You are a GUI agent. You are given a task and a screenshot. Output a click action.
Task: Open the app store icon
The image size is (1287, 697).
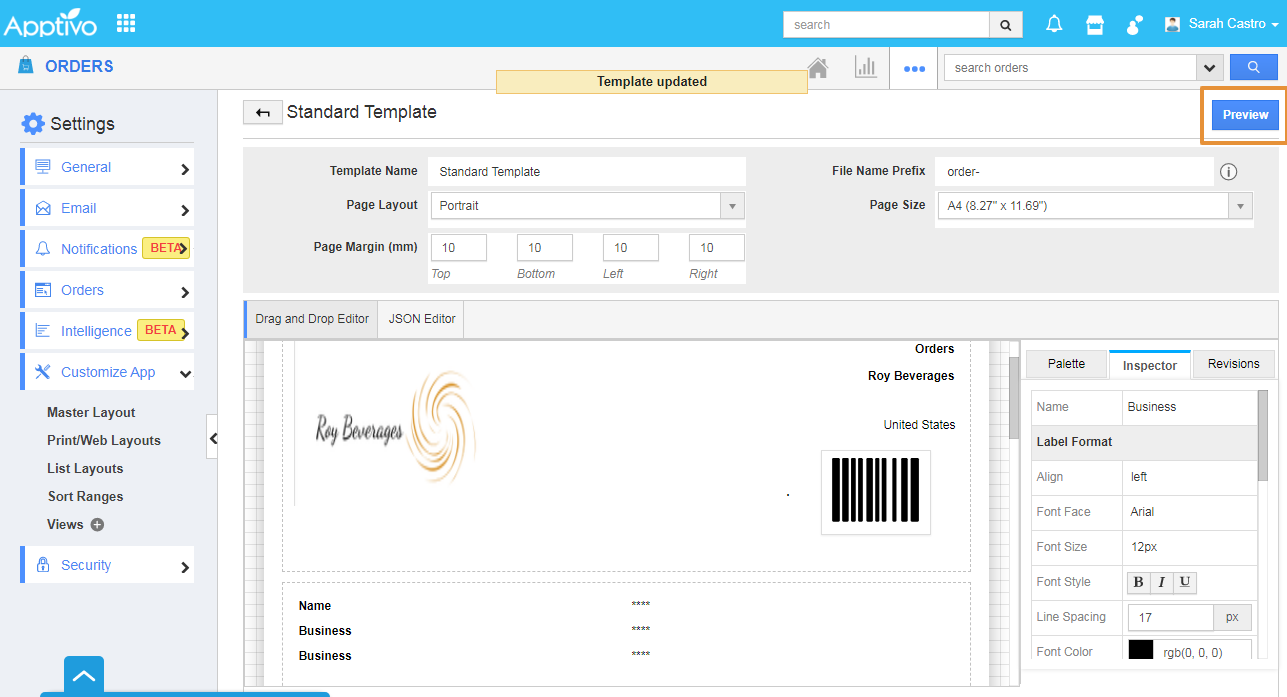click(x=1095, y=24)
